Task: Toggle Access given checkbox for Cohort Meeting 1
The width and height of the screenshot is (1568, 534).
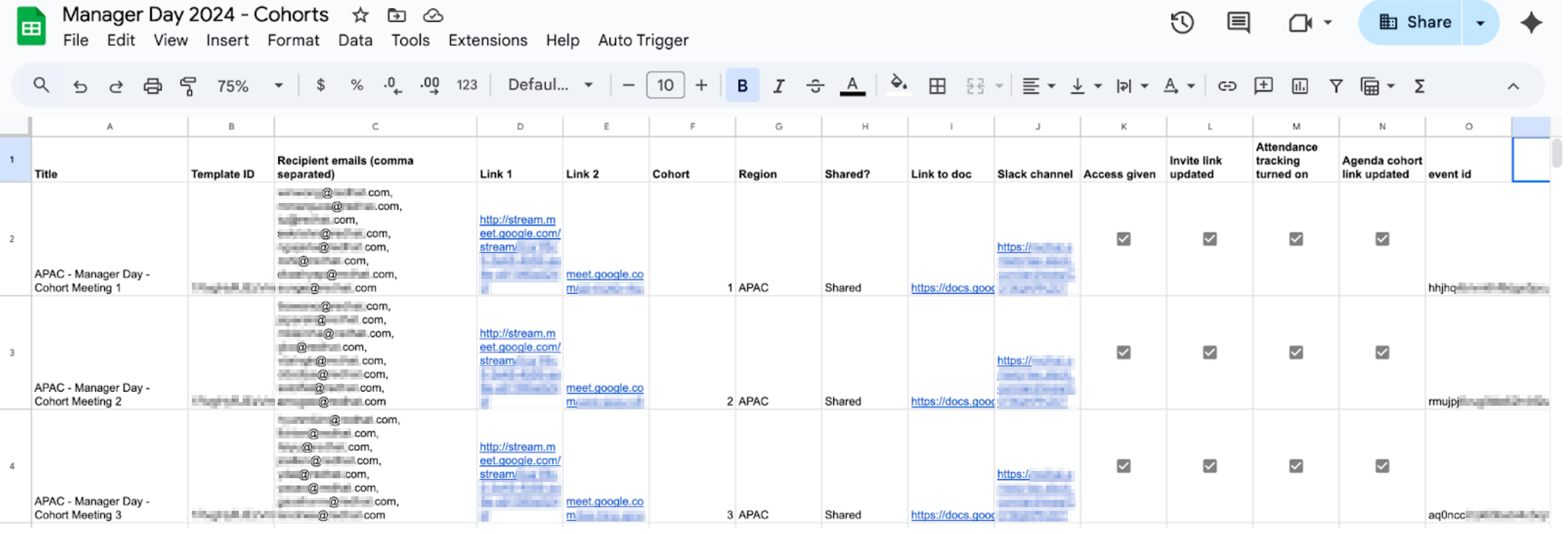Action: [1124, 239]
